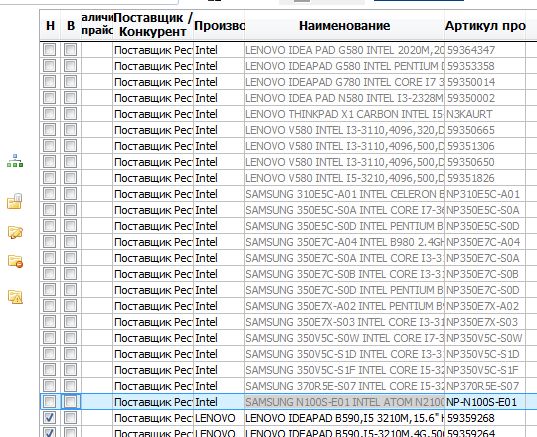
Task: Click the folder with warning triangle icon
Action: 15,297
